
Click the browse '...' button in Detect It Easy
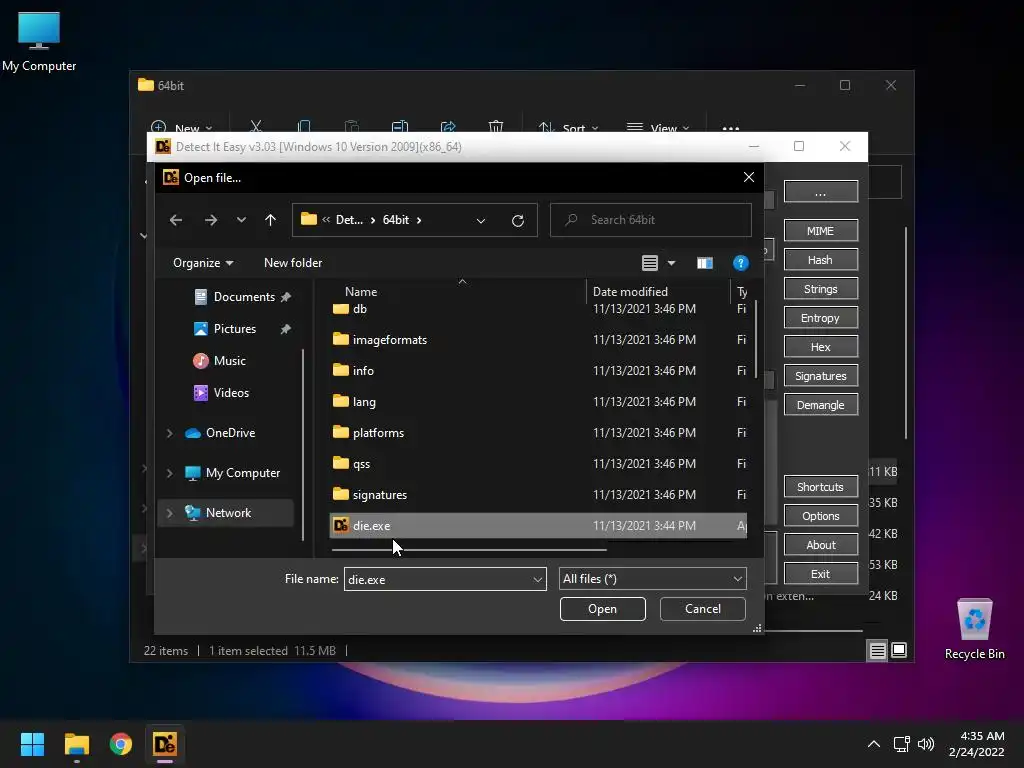click(820, 192)
